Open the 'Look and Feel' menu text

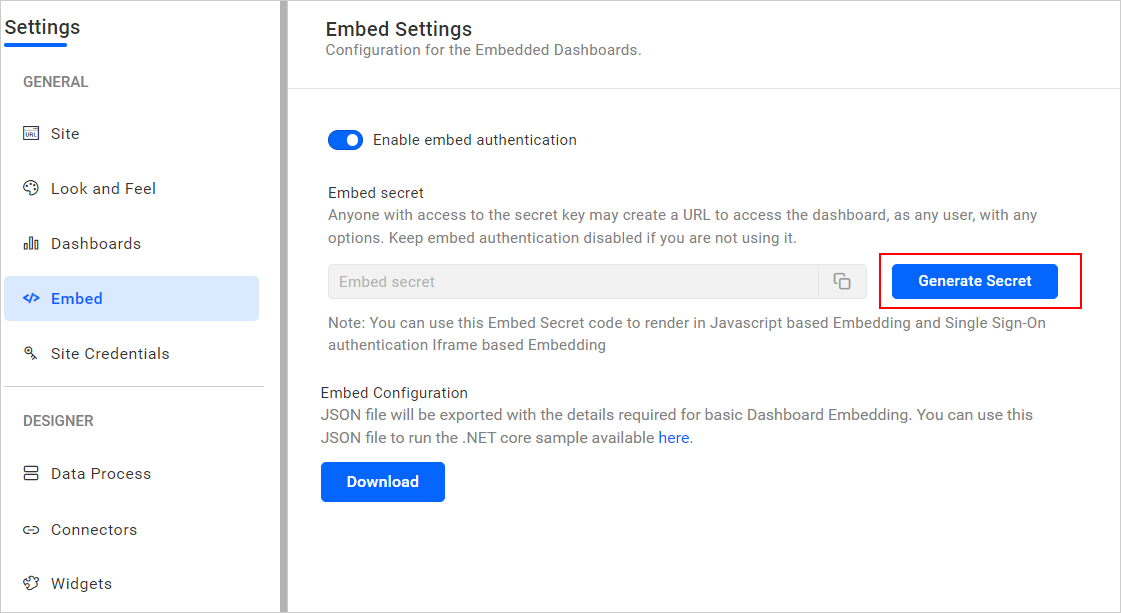click(x=103, y=189)
